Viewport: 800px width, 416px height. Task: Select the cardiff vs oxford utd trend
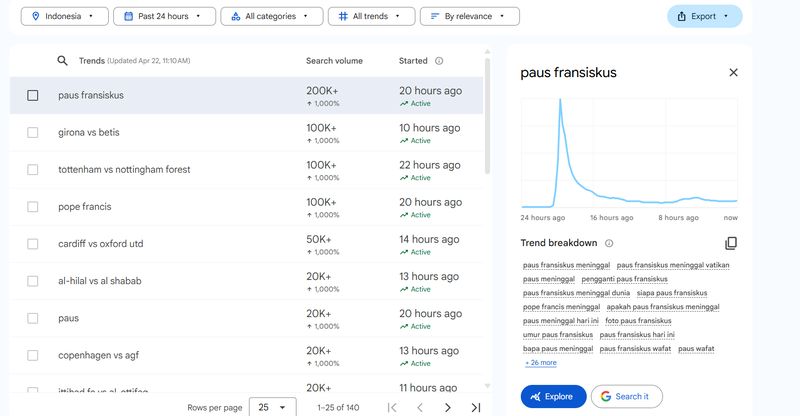tap(246, 244)
